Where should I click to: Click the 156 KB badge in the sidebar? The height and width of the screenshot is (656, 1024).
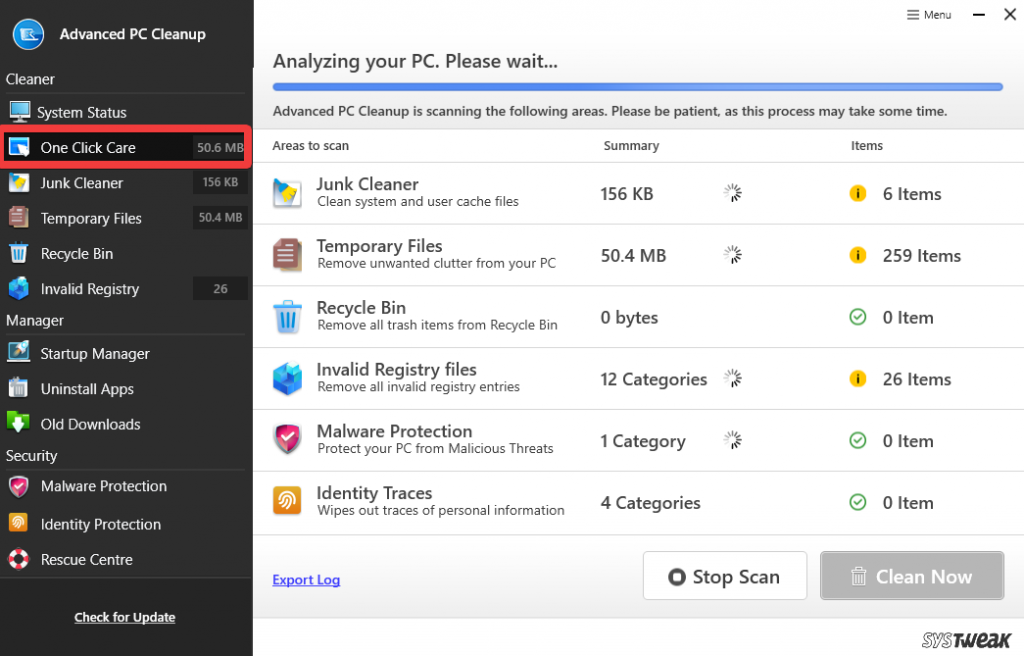pos(220,182)
